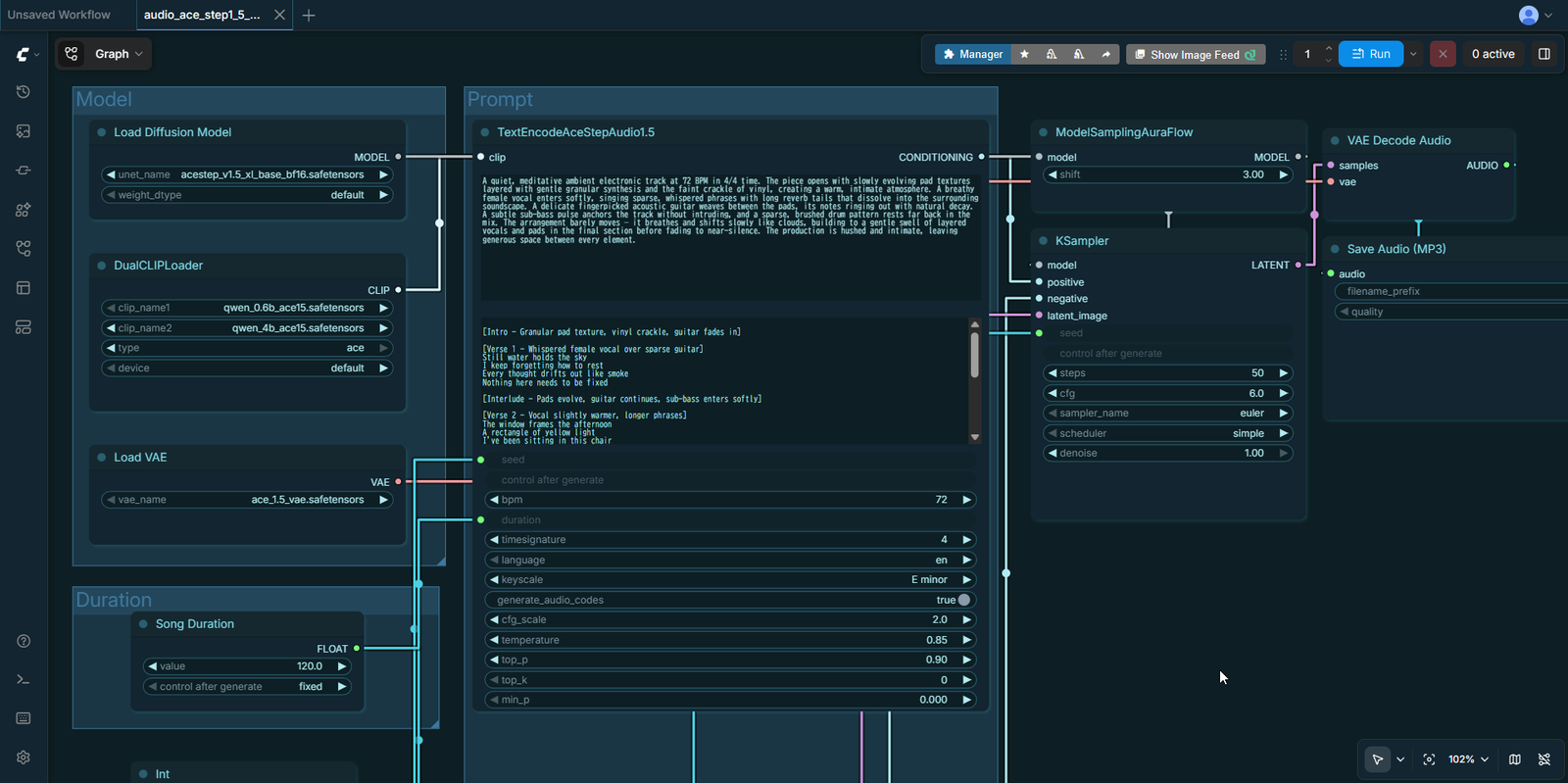Screen dimensions: 1568x783
Task: Click the temperature 0.85 value field
Action: 731,640
